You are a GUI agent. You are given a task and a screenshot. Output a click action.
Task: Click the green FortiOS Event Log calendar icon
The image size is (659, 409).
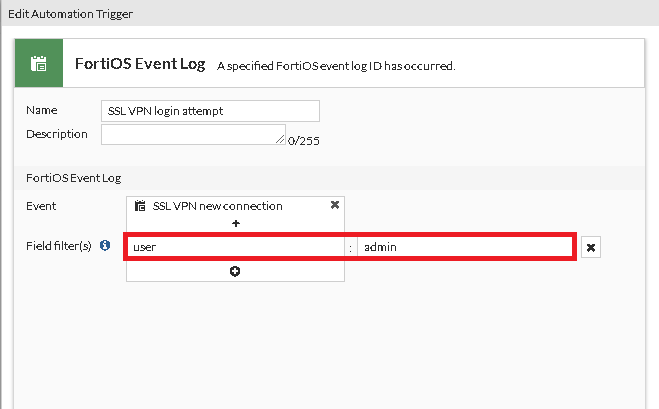39,63
